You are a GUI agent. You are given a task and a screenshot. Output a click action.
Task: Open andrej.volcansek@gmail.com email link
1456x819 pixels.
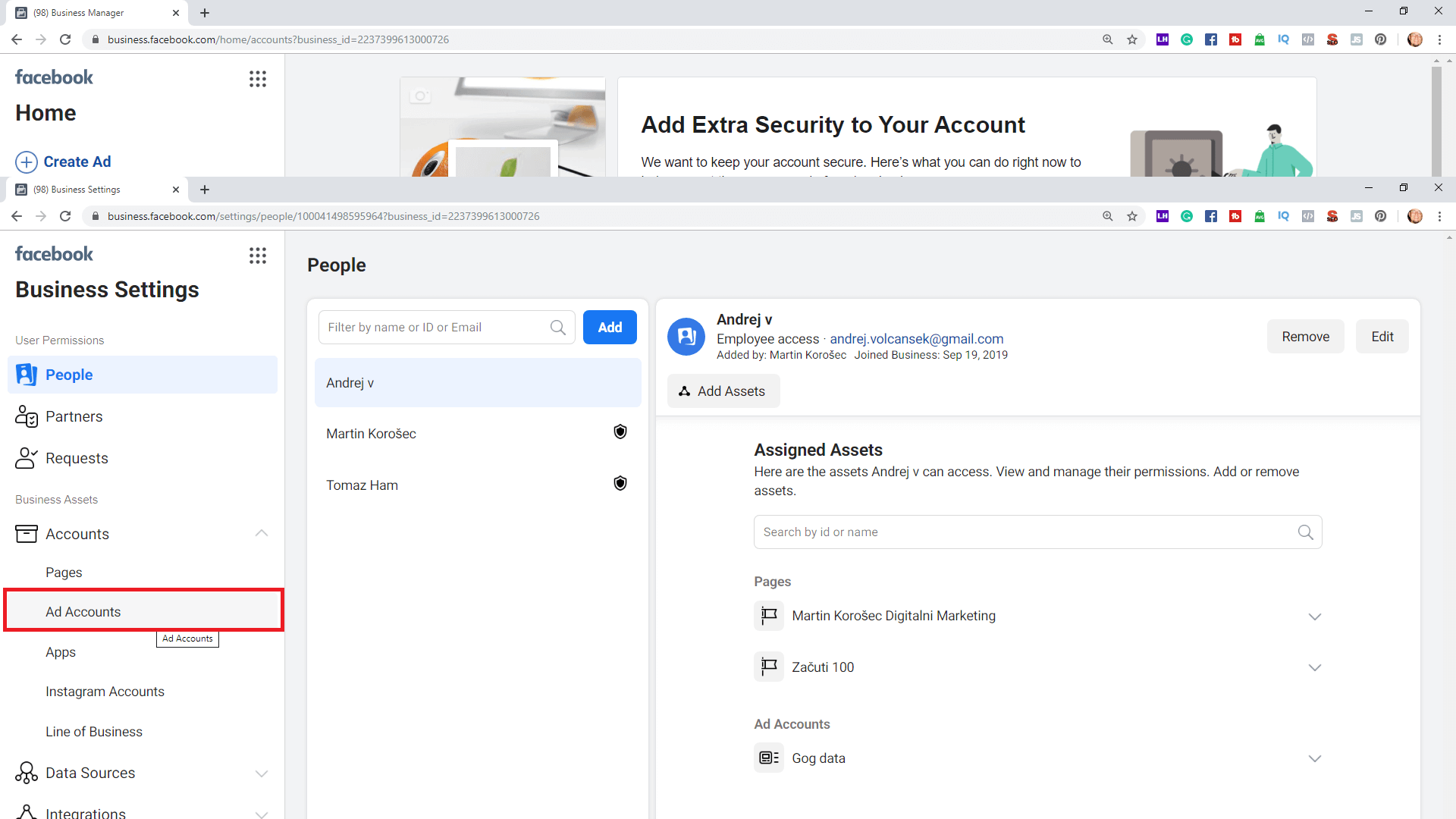(916, 339)
